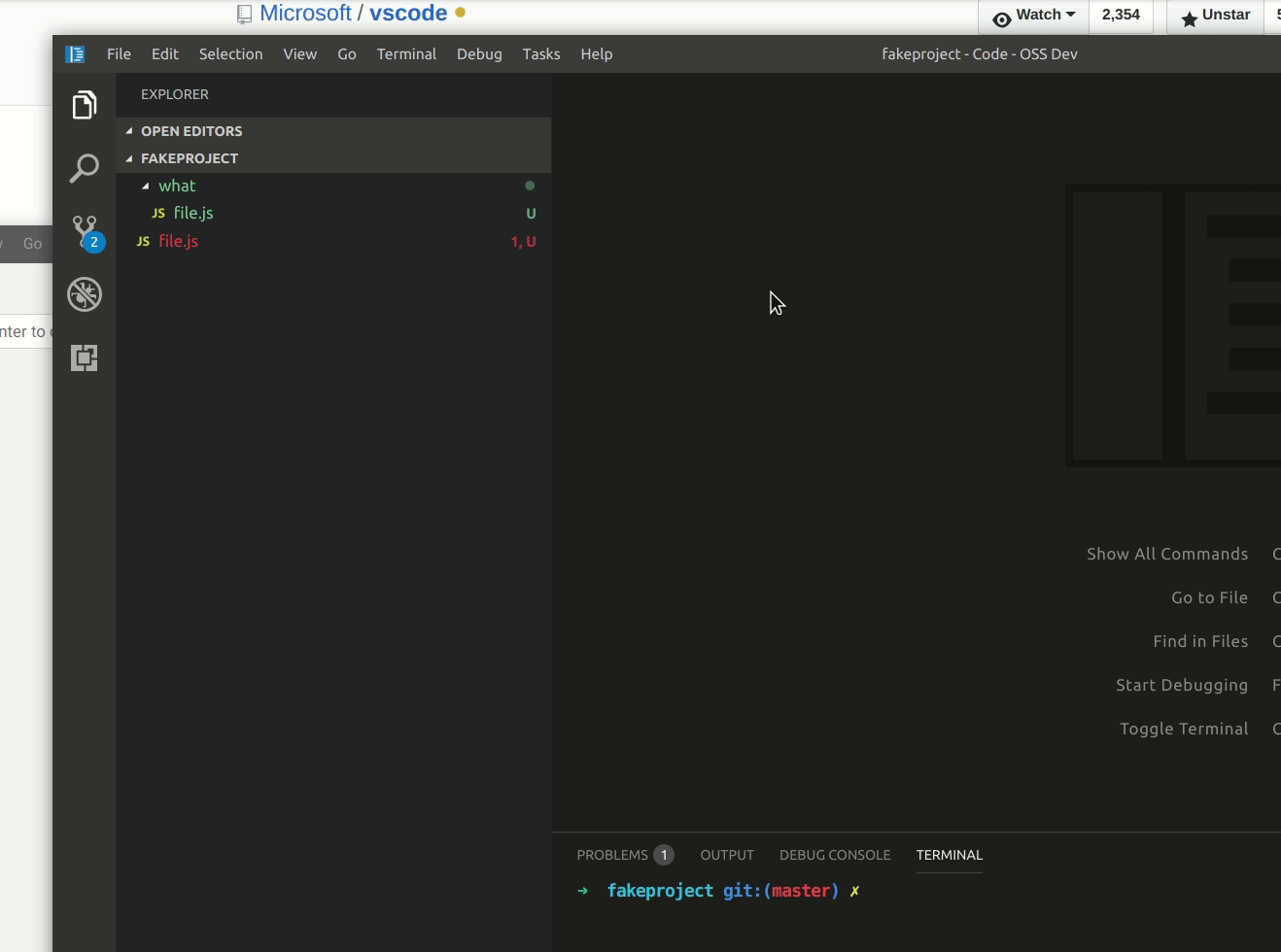Open the Debug menu
1281x952 pixels.
[x=479, y=54]
